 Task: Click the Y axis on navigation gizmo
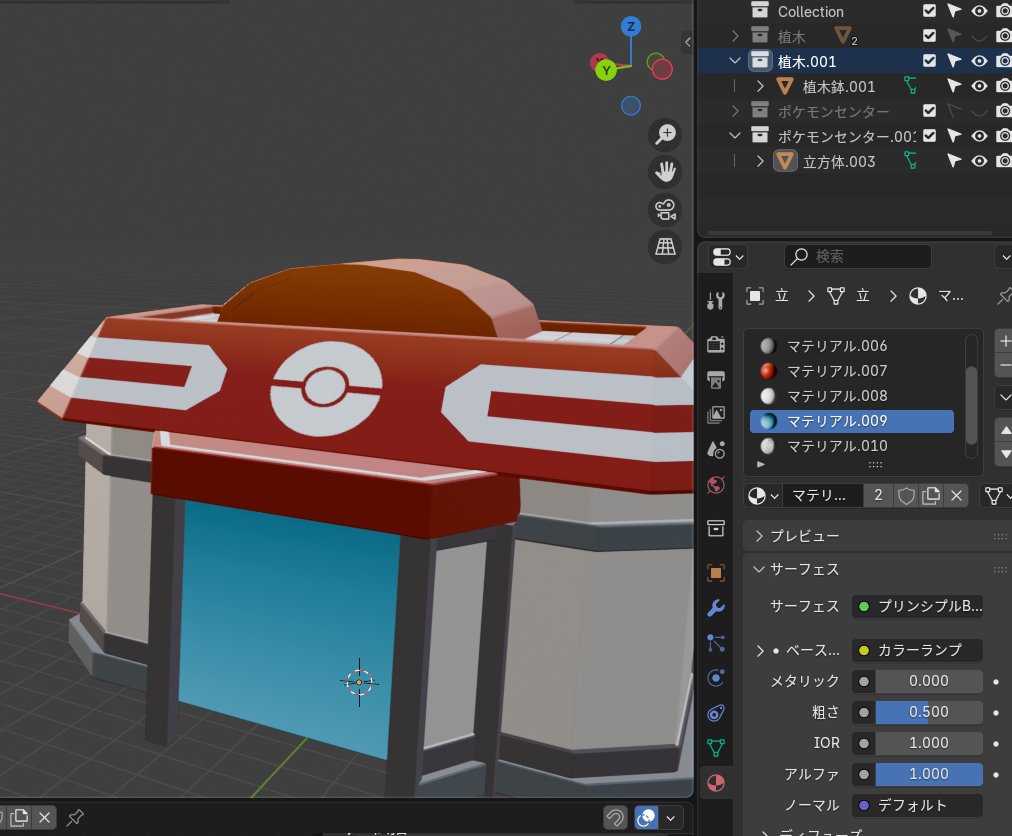[x=605, y=70]
